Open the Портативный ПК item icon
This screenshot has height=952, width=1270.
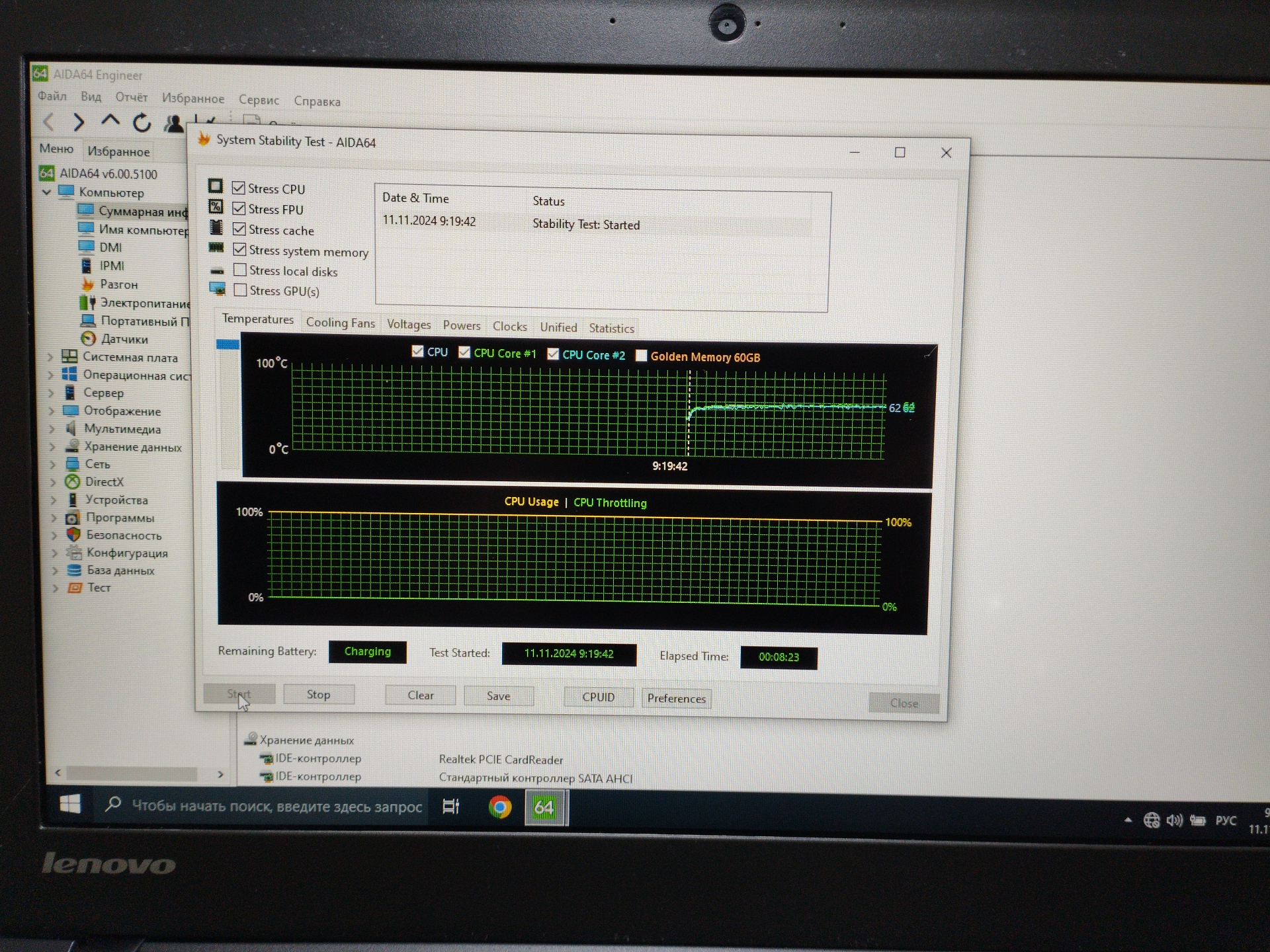point(88,321)
